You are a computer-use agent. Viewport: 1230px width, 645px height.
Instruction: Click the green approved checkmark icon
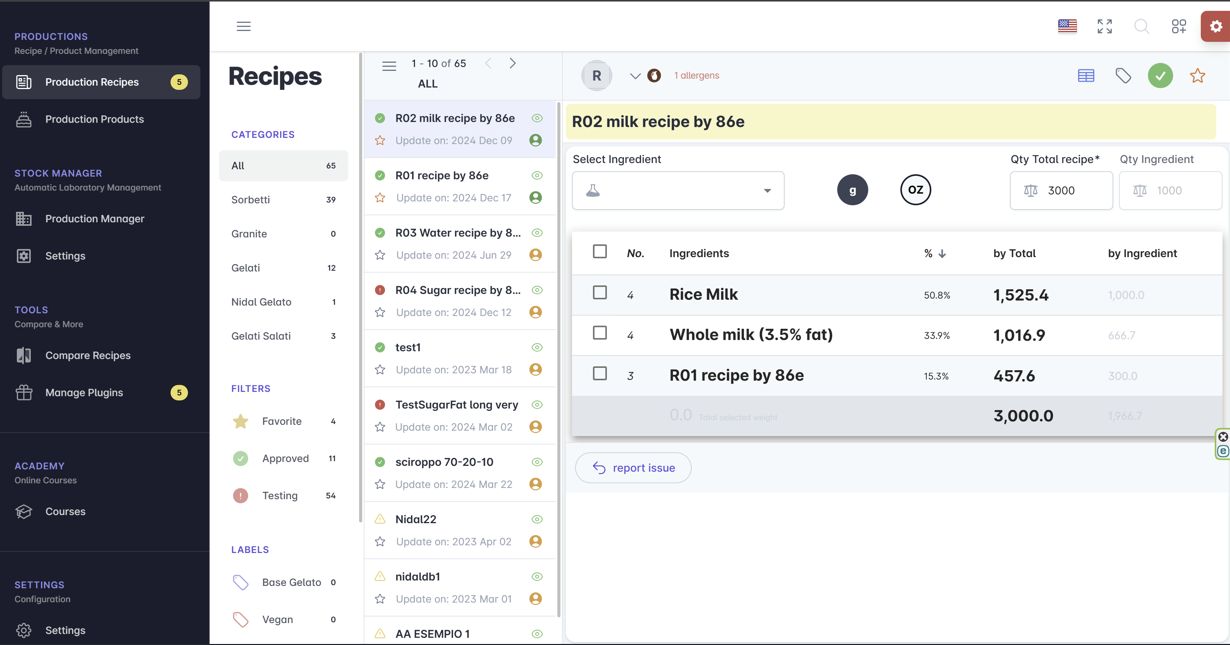tap(1160, 76)
